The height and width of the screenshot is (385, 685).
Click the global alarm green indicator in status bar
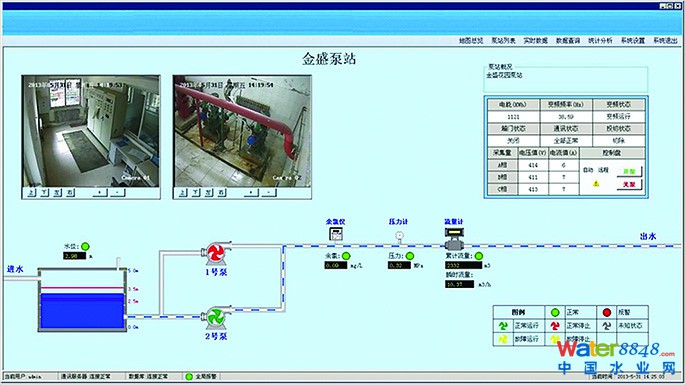pyautogui.click(x=189, y=376)
